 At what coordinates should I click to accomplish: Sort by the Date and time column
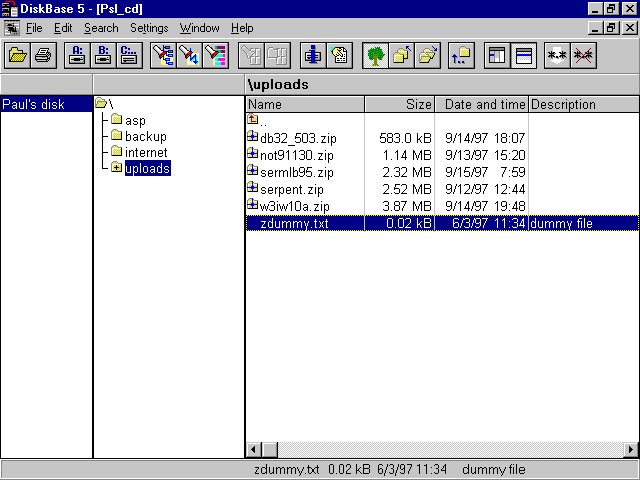click(x=484, y=104)
